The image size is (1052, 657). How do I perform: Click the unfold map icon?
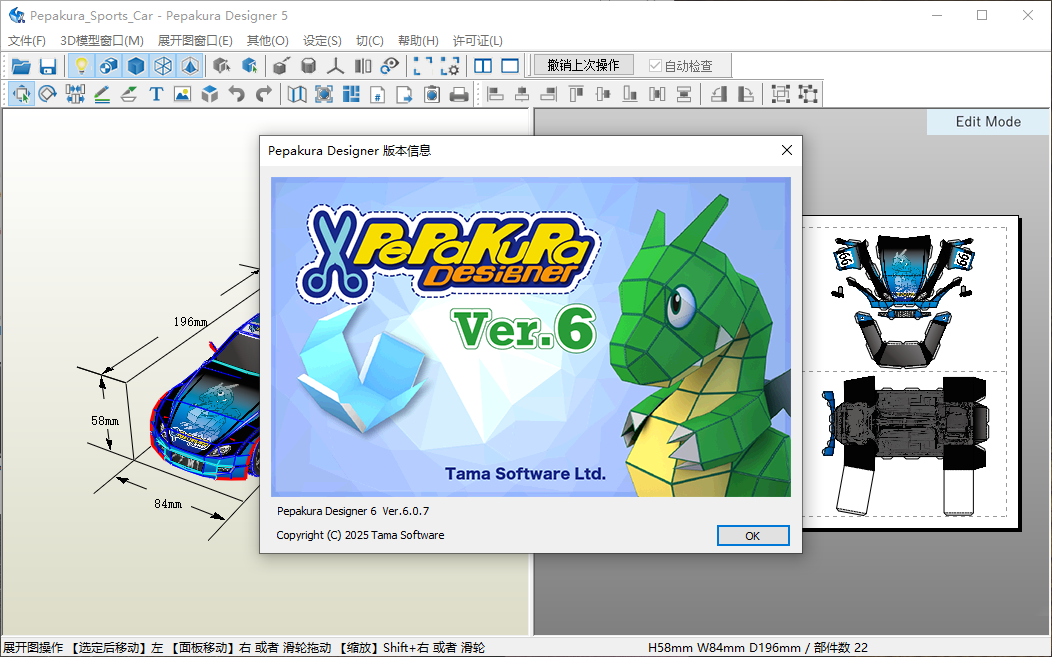tap(297, 94)
